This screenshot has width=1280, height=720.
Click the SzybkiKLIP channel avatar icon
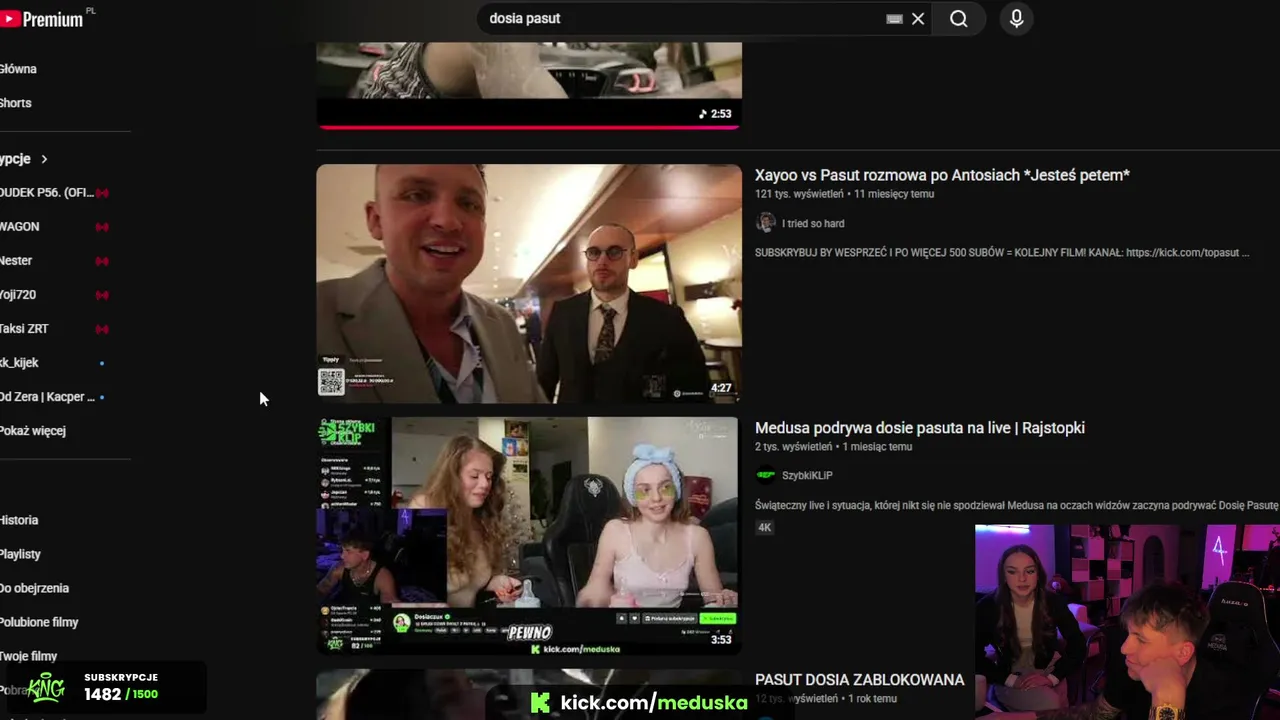(x=766, y=475)
